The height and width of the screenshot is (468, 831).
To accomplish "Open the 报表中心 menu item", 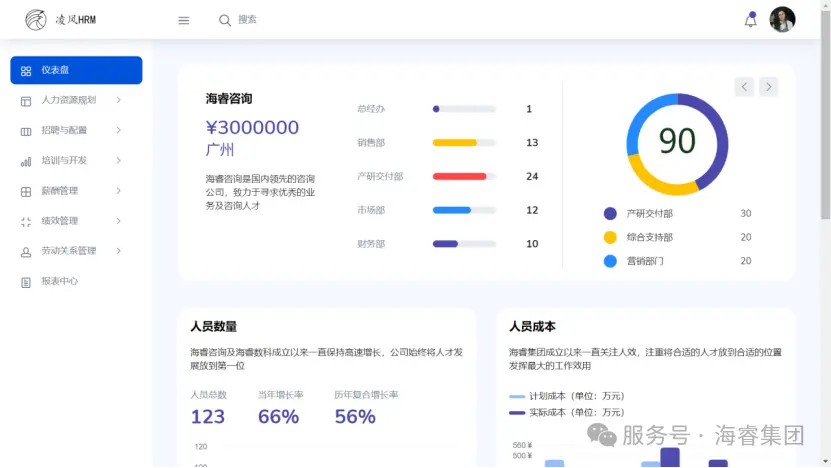I will click(59, 281).
